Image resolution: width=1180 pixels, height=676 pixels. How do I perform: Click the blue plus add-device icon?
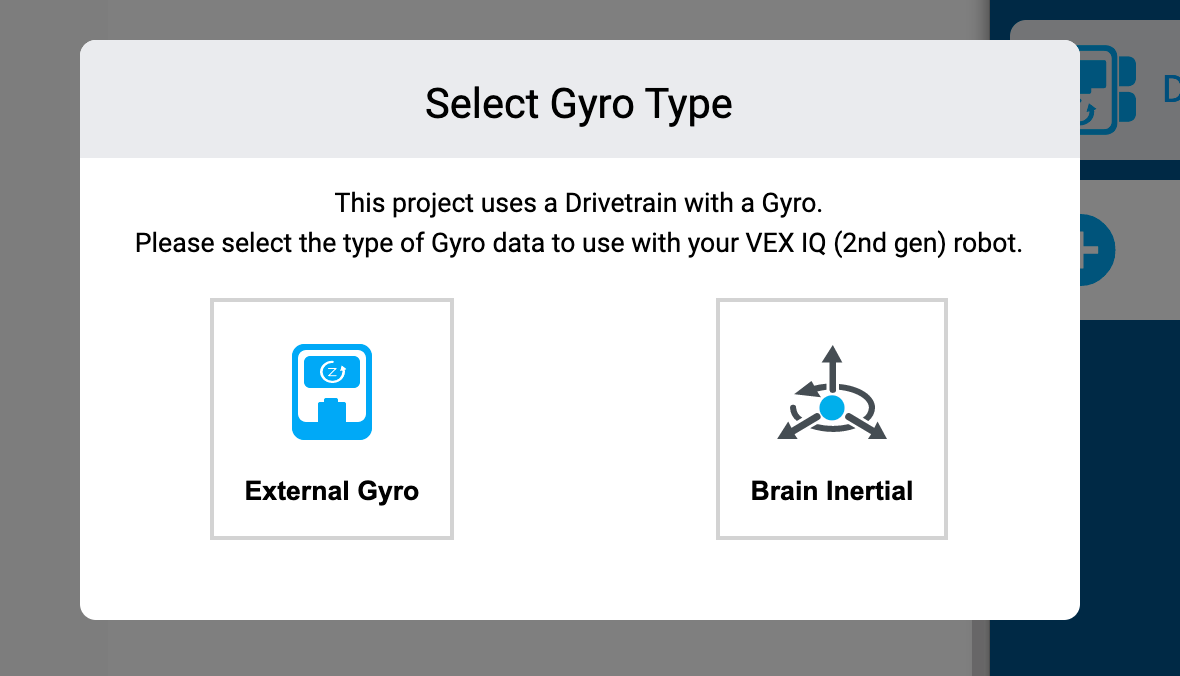1093,250
